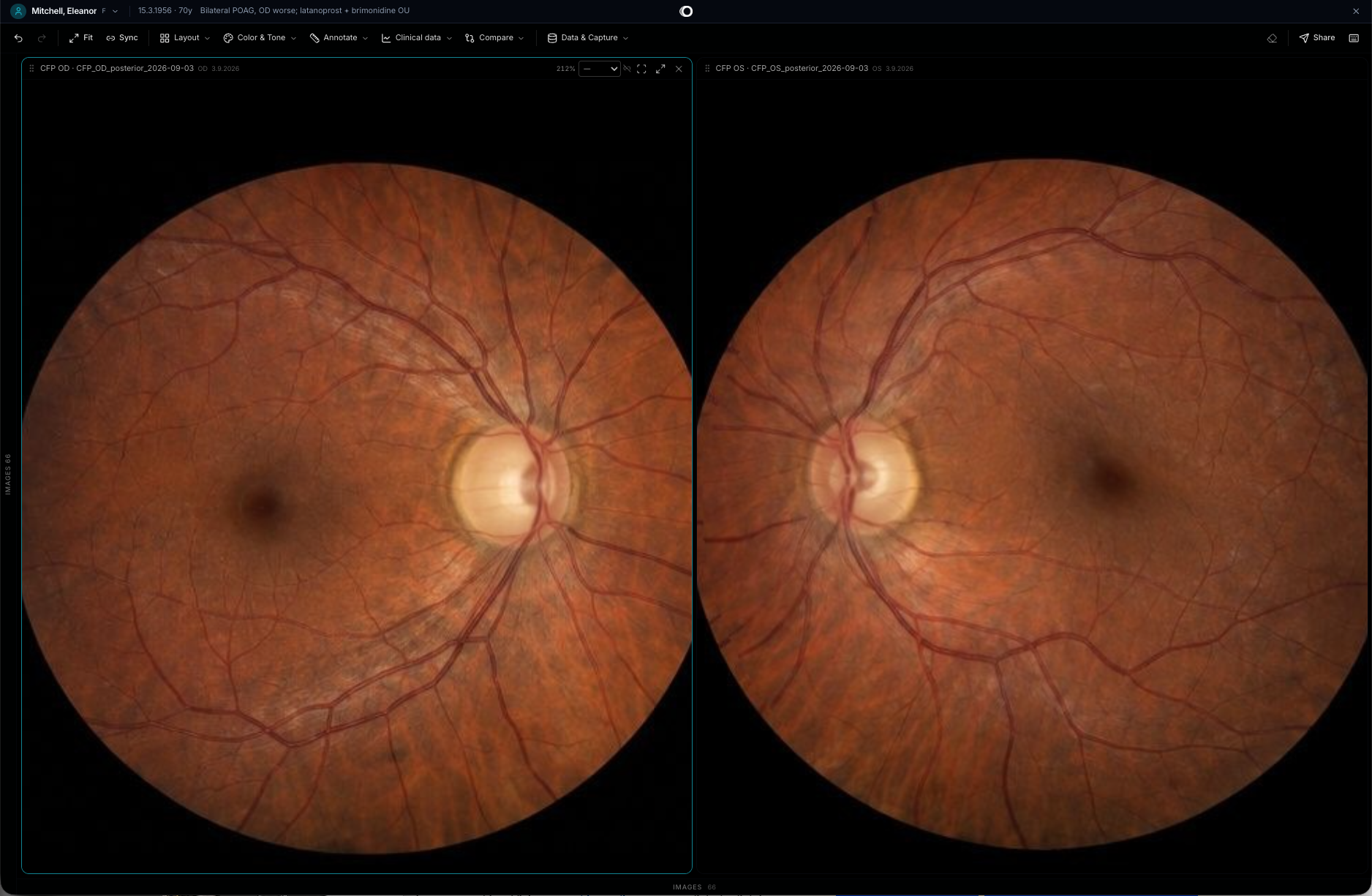Click the CFP OS posterior image title

[792, 68]
